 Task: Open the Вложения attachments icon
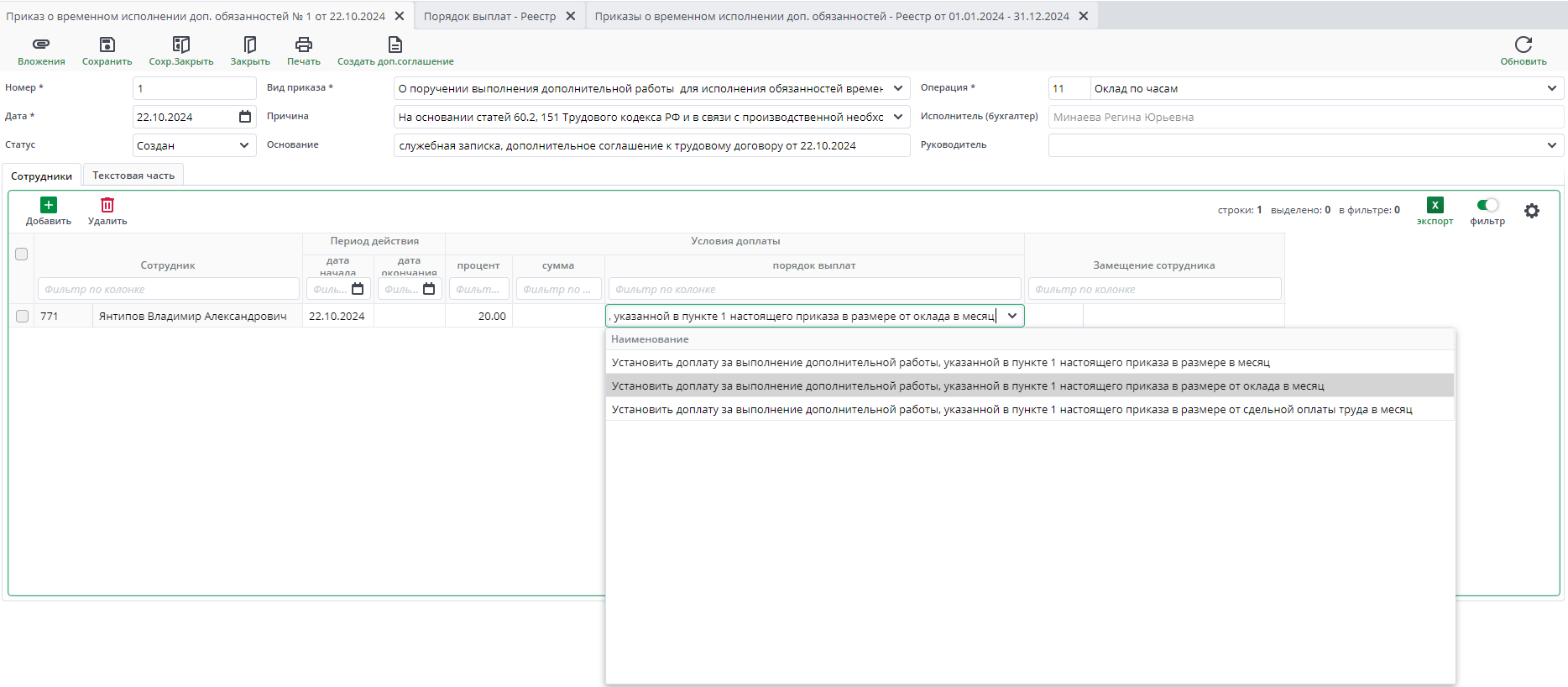point(41,45)
